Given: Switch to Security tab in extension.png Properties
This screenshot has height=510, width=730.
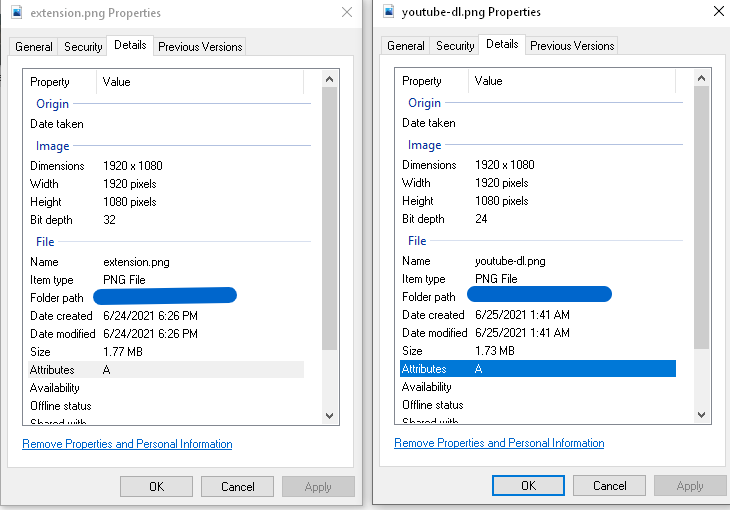Looking at the screenshot, I should tap(83, 47).
